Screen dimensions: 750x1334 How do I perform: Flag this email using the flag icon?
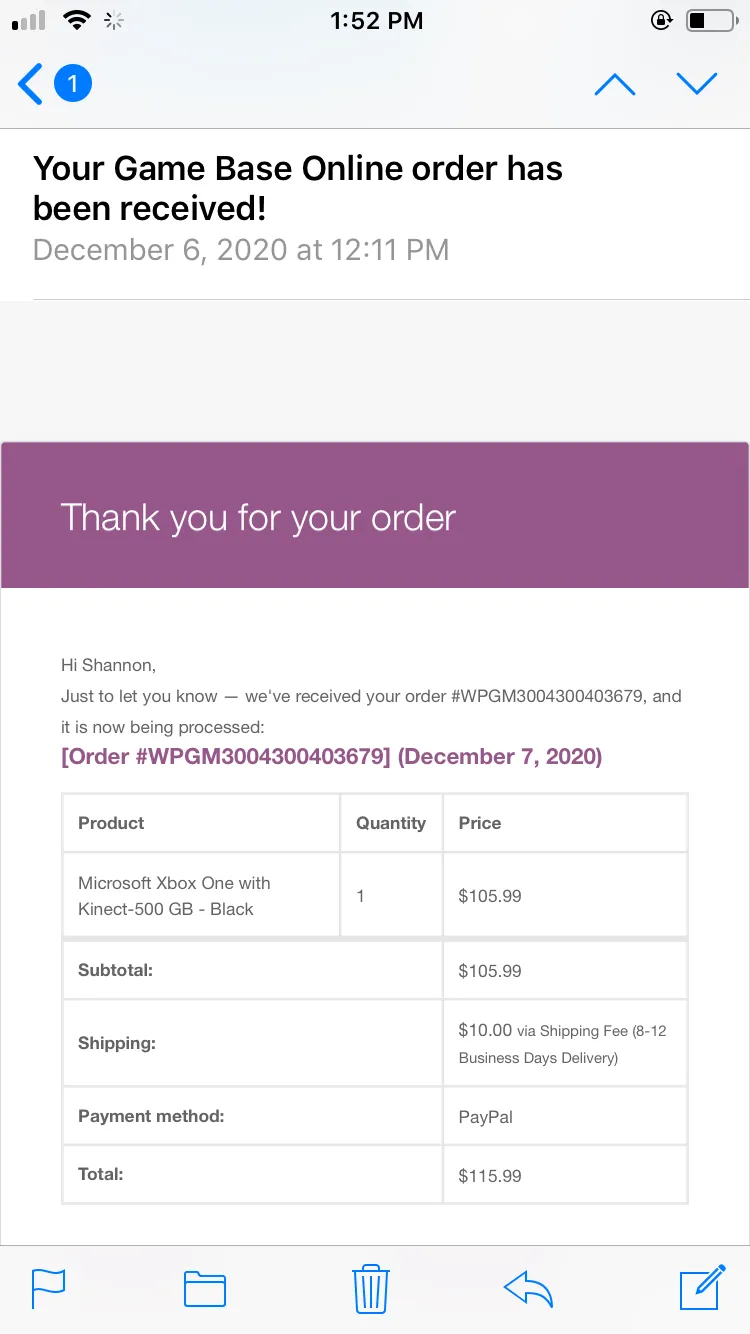(x=49, y=1288)
